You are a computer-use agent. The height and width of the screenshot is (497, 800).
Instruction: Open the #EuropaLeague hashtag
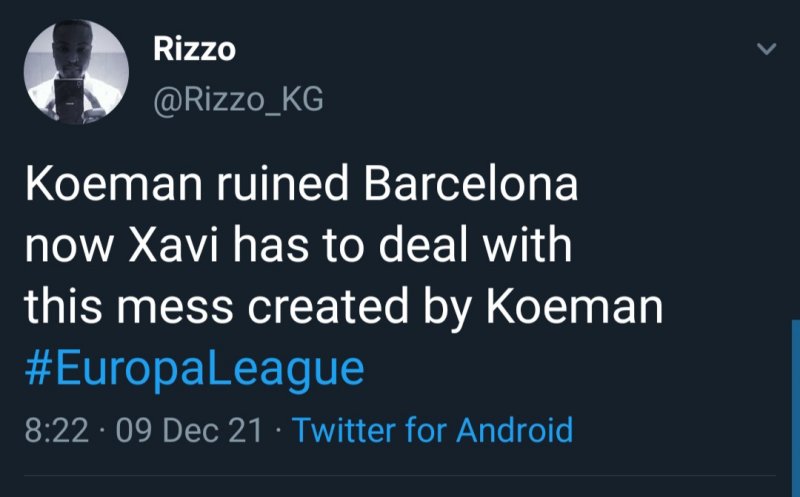click(x=193, y=369)
